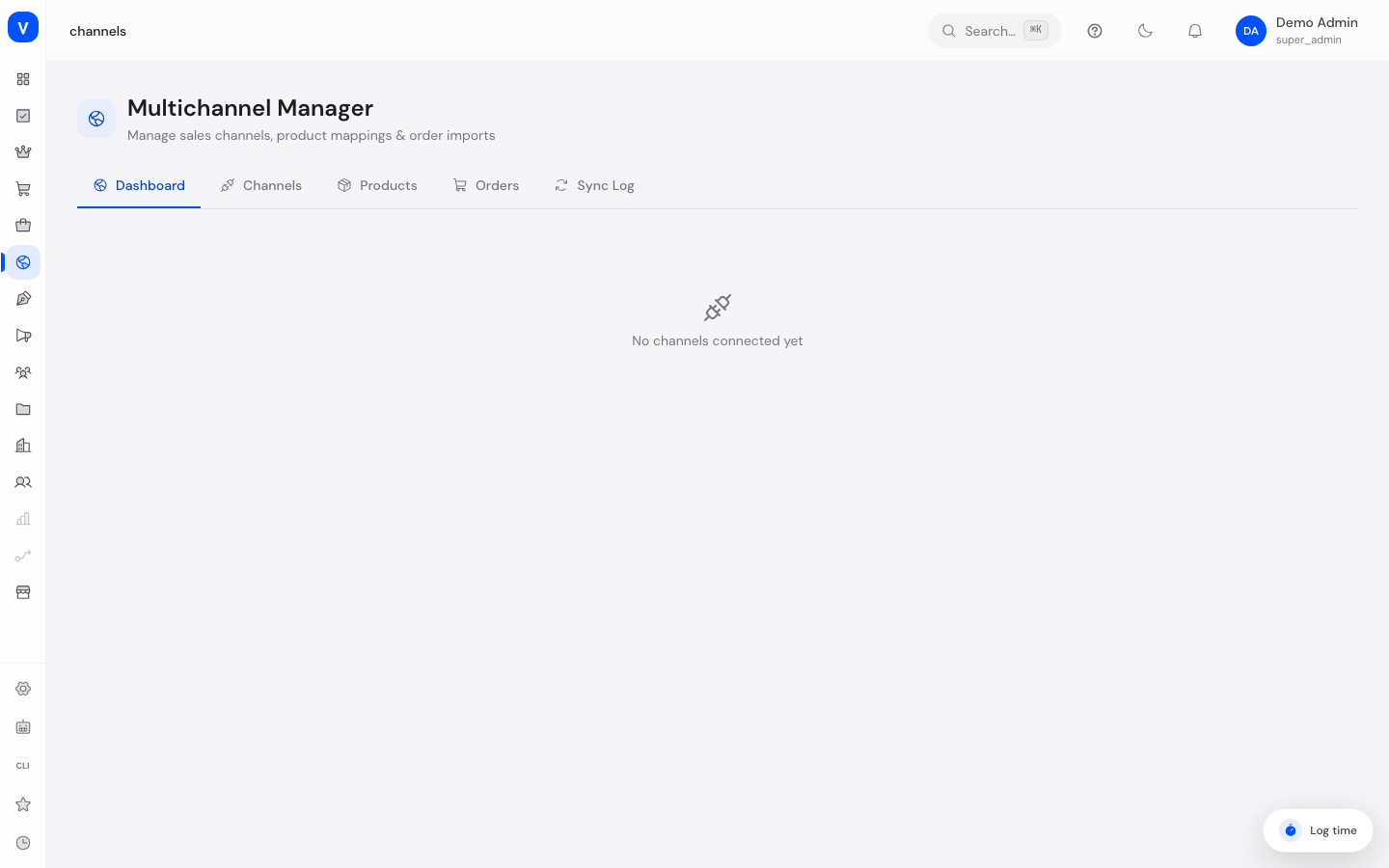Click the channels breadcrumb text
This screenshot has width=1389, height=868.
pyautogui.click(x=97, y=31)
